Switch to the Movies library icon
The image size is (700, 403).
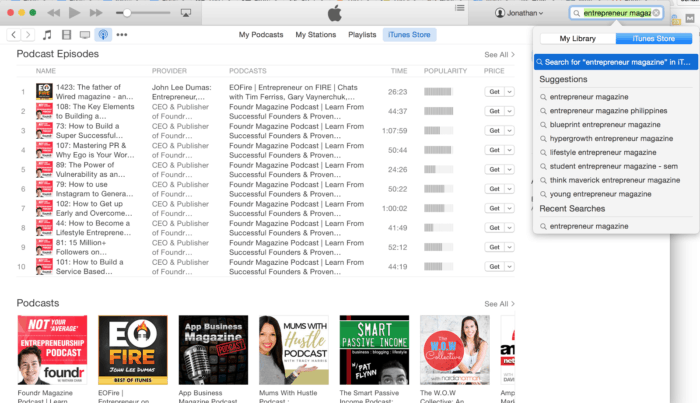click(x=67, y=34)
